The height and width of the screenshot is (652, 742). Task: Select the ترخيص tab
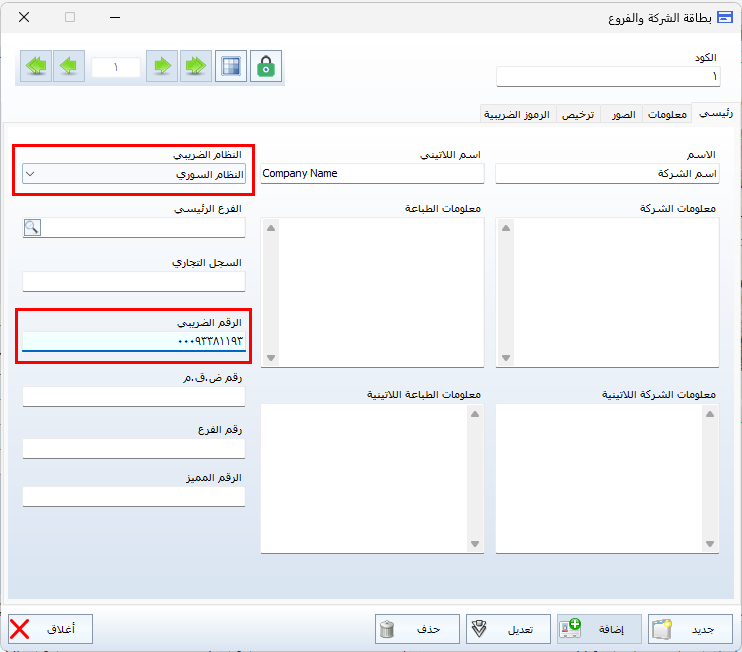click(578, 115)
